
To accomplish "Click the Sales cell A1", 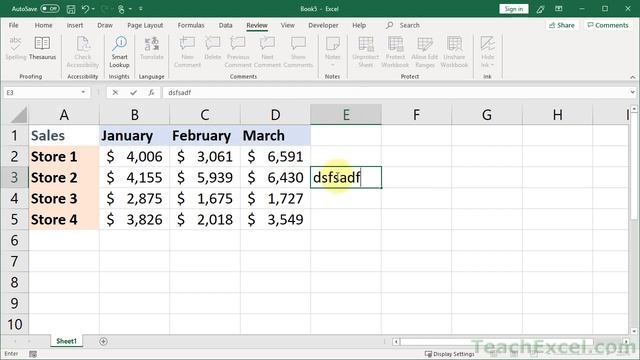I will pyautogui.click(x=64, y=136).
